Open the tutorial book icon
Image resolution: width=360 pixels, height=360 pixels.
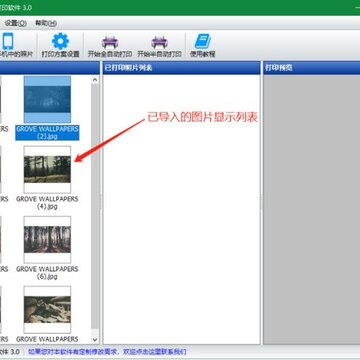[202, 41]
